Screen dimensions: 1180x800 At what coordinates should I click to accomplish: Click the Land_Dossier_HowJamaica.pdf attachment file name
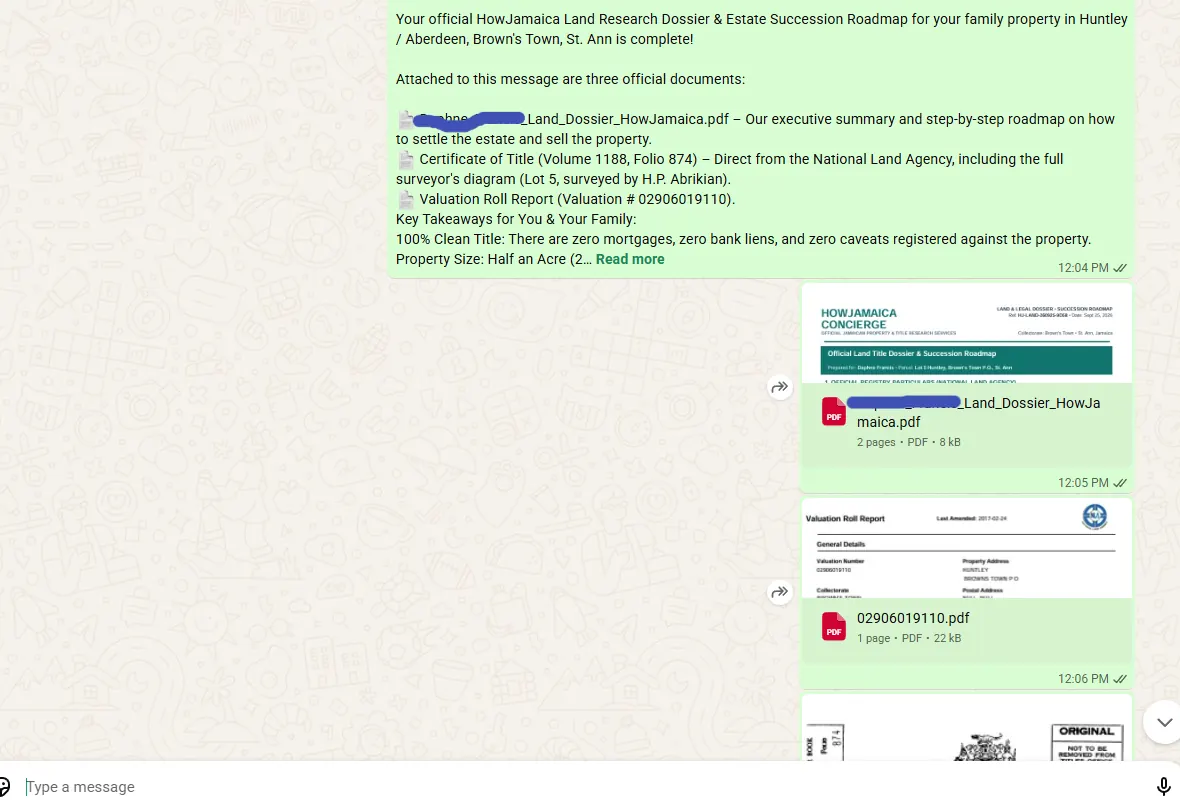[978, 412]
